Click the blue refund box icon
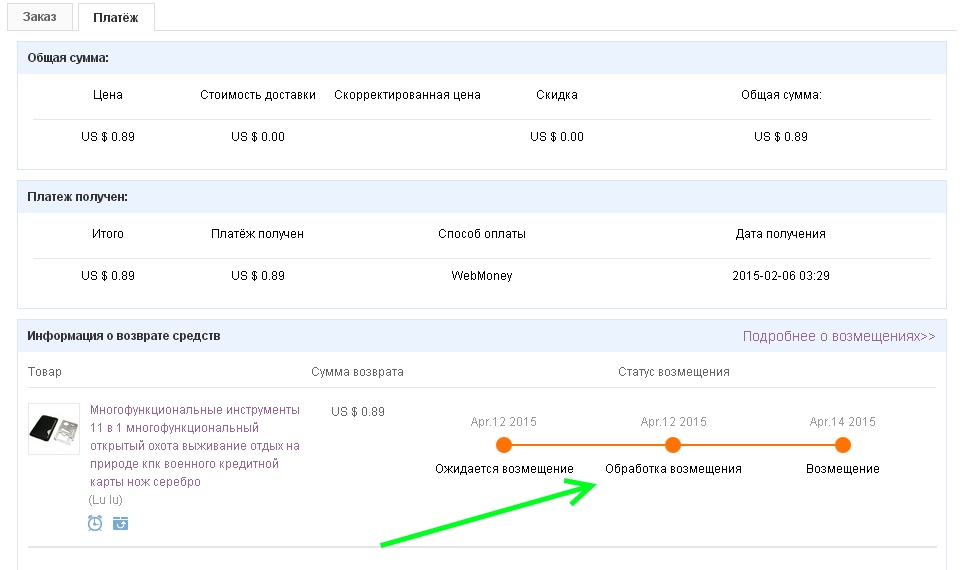Image resolution: width=967 pixels, height=570 pixels. (x=120, y=524)
